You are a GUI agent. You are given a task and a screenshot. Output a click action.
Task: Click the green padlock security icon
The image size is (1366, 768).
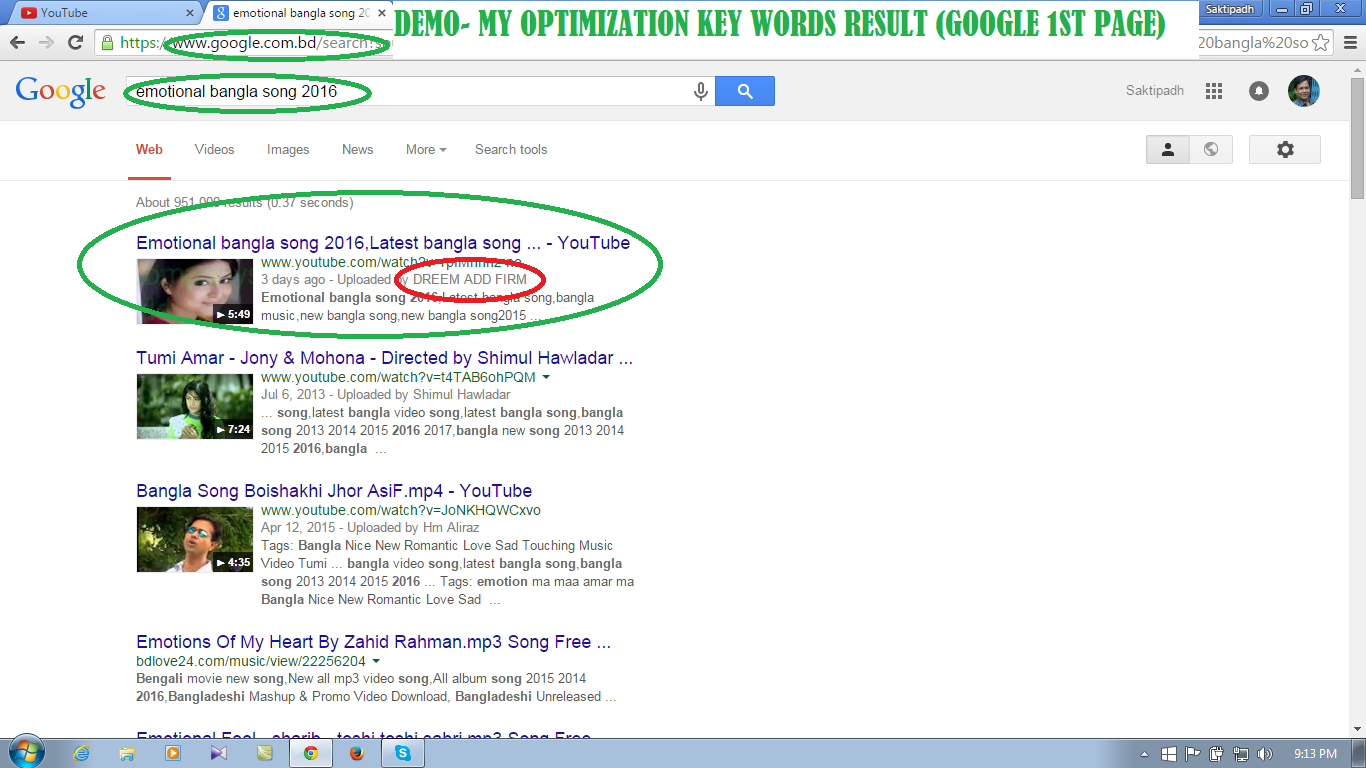coord(108,43)
